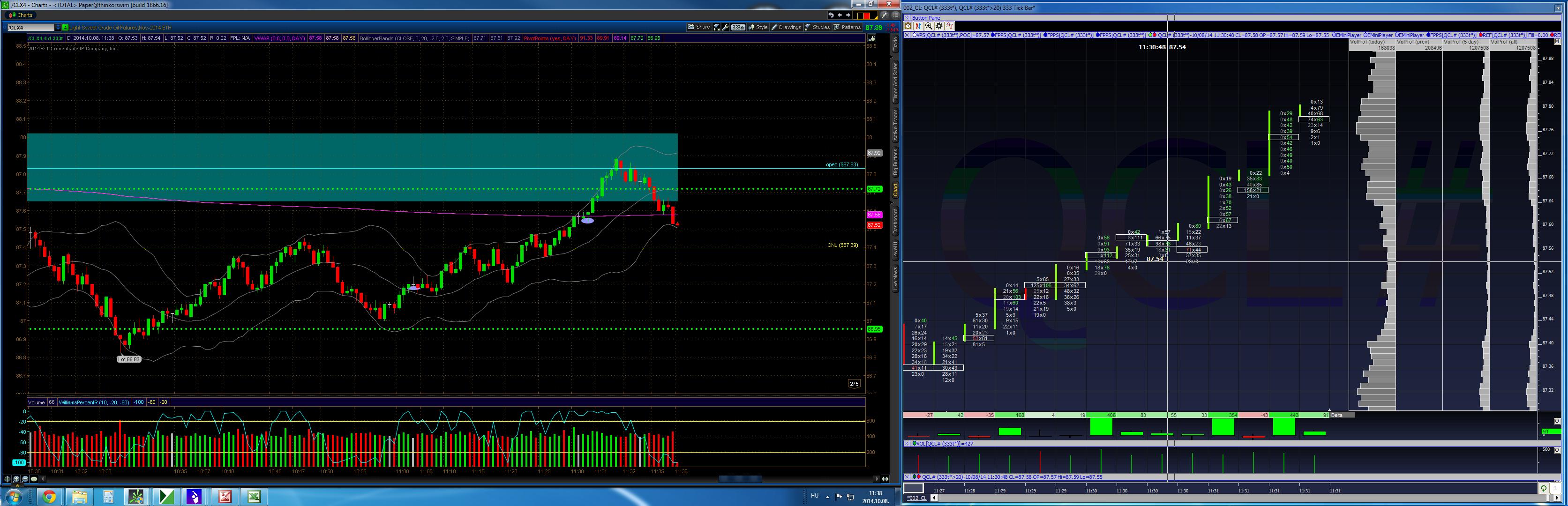Screen dimensions: 1568x506
Task: Click the Volume label in lower study pane
Action: tap(36, 402)
